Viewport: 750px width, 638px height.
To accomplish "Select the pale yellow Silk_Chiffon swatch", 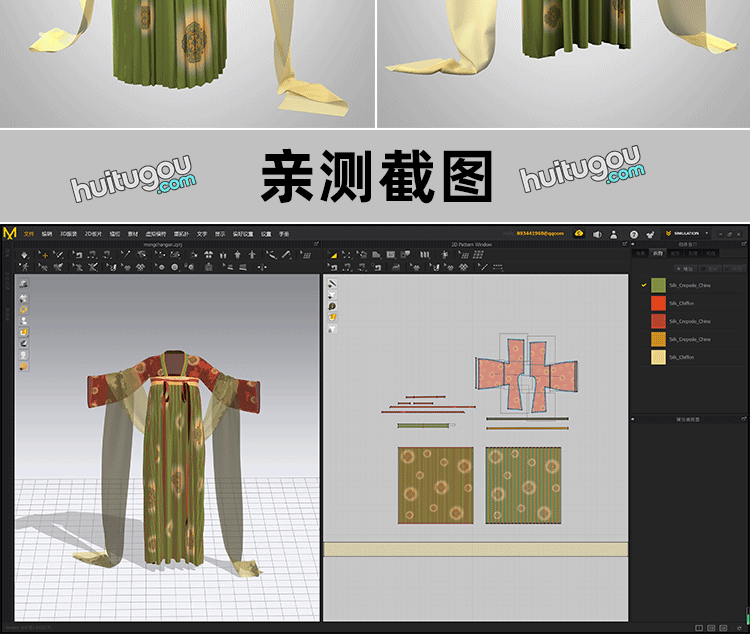I will tap(658, 357).
